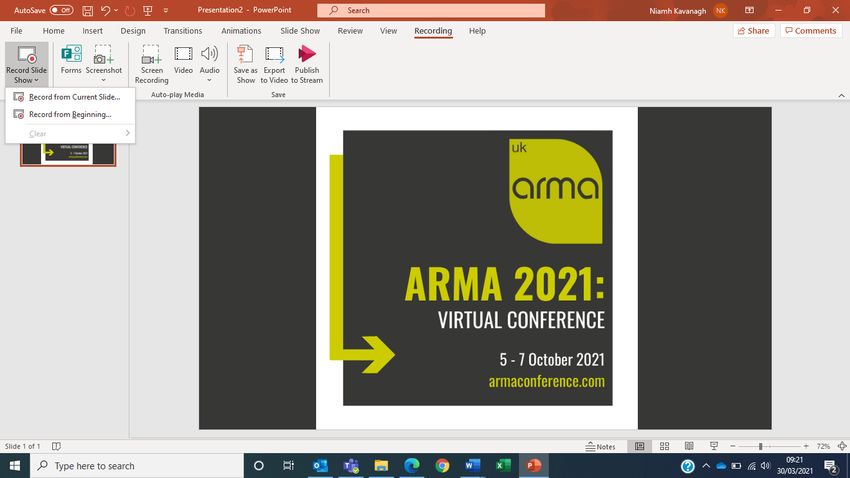Expand the Audio dropdown arrow

click(209, 80)
